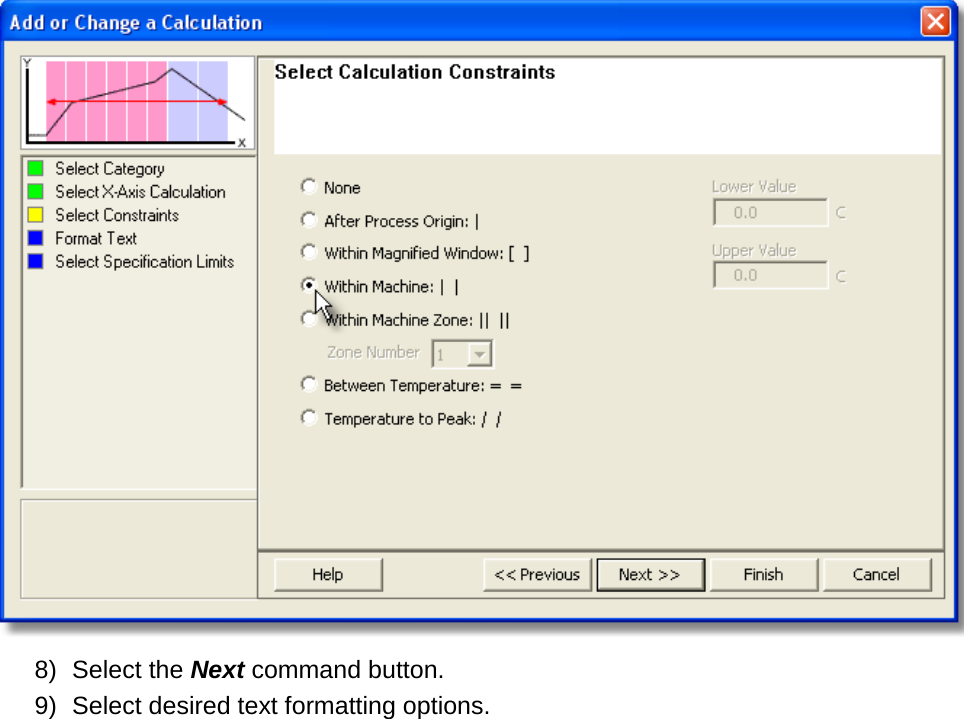This screenshot has height=719, width=964.
Task: Go back with the Previous button
Action: coord(537,574)
